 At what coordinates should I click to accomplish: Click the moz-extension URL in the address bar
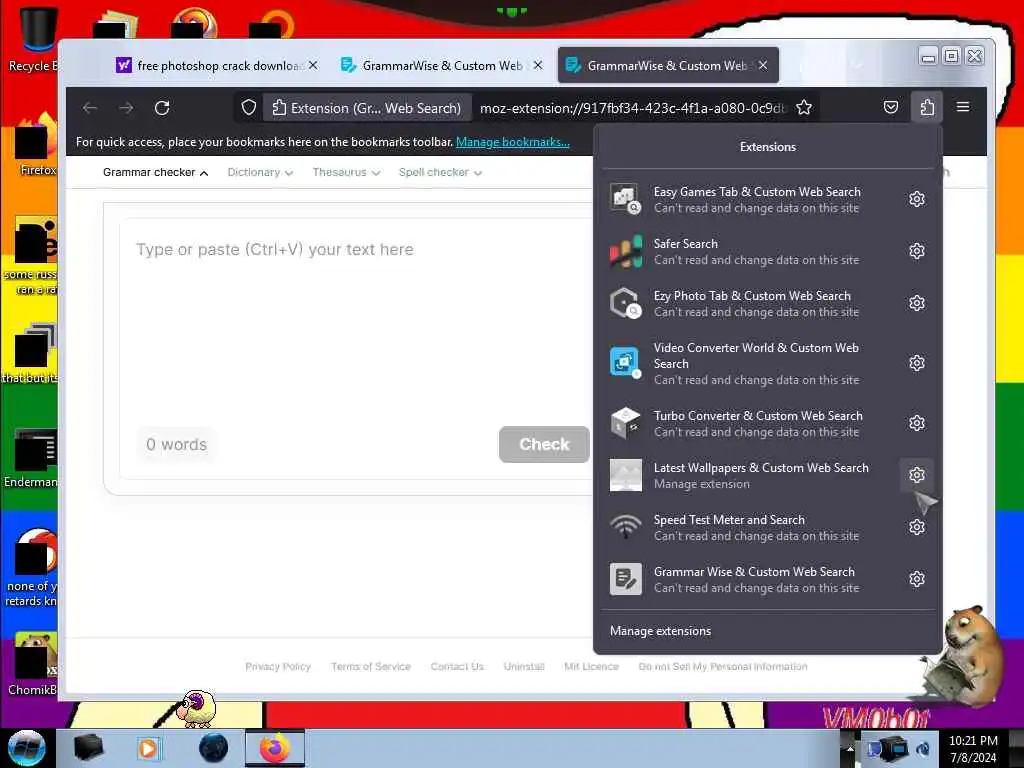[x=632, y=108]
